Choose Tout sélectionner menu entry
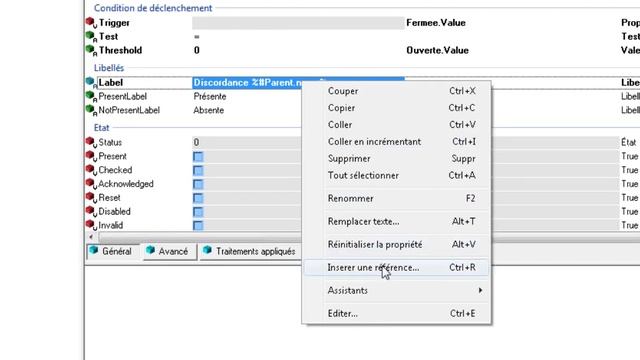640x360 pixels. [396, 175]
